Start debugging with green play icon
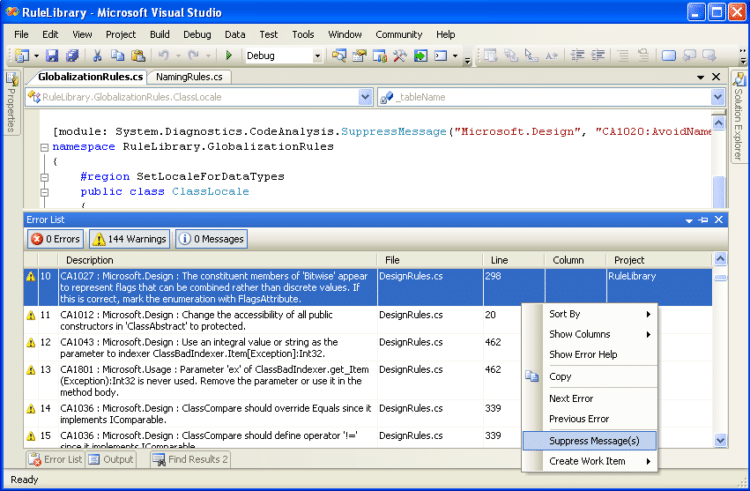The width and height of the screenshot is (750, 491). click(x=228, y=55)
